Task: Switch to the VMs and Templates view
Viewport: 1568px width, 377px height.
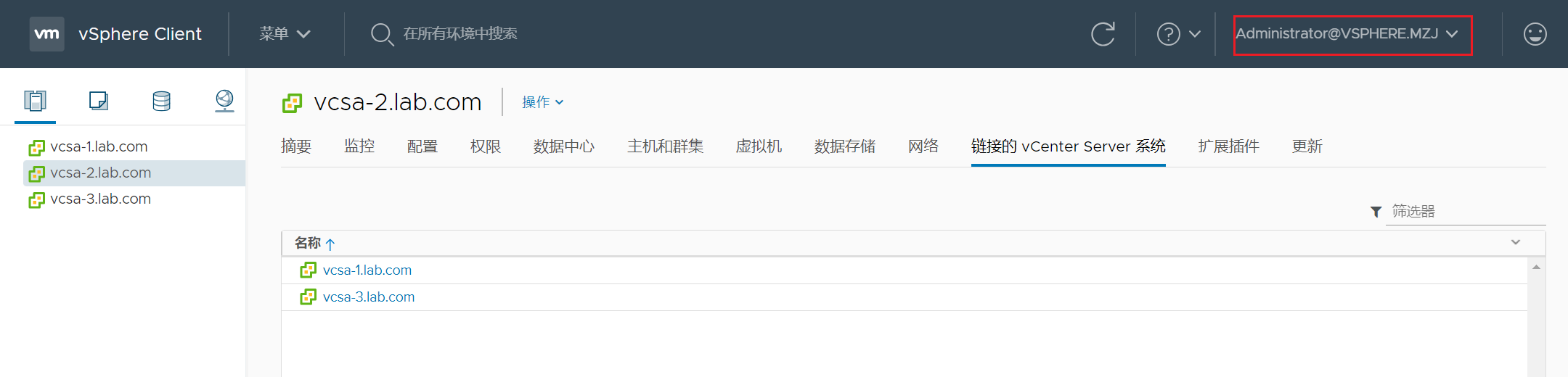Action: coord(99,101)
